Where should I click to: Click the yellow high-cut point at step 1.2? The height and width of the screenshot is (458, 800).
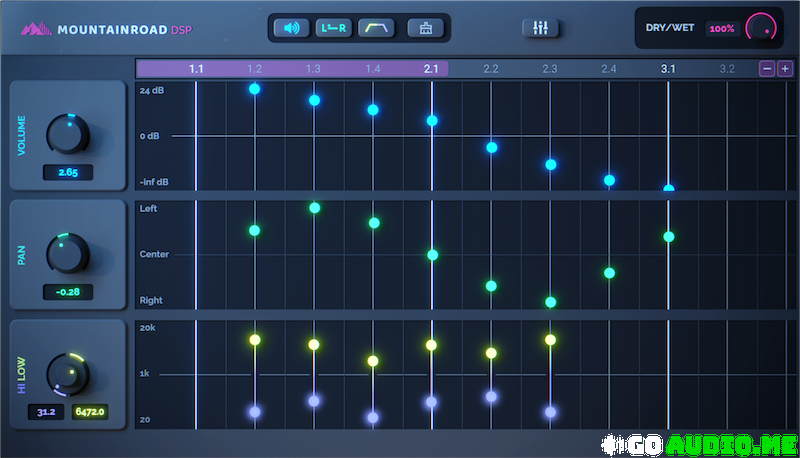pyautogui.click(x=255, y=340)
